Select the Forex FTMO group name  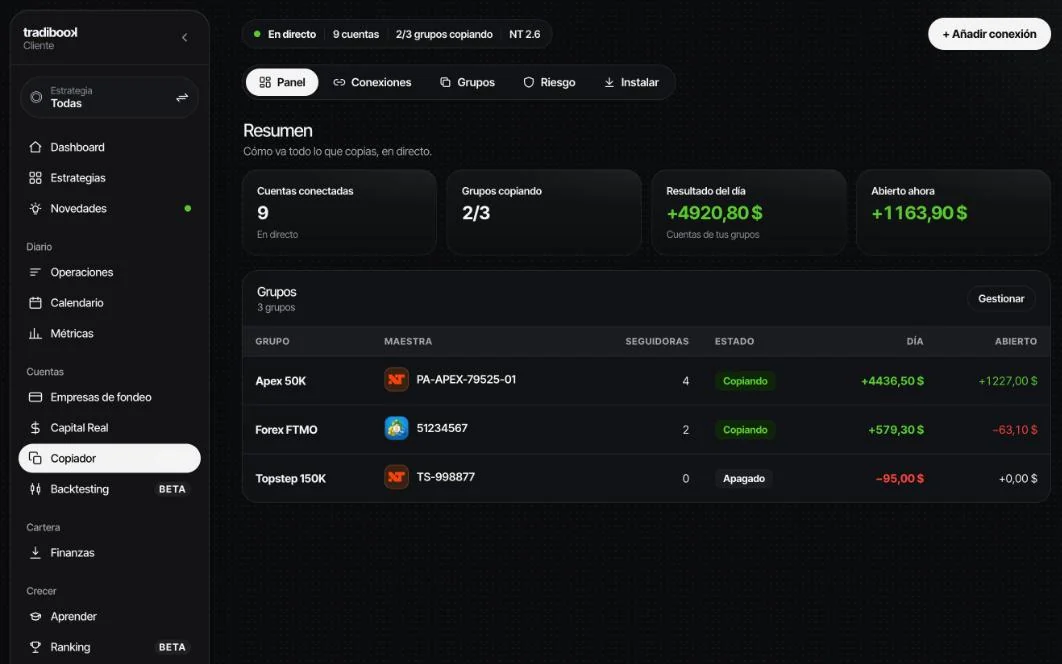(286, 430)
